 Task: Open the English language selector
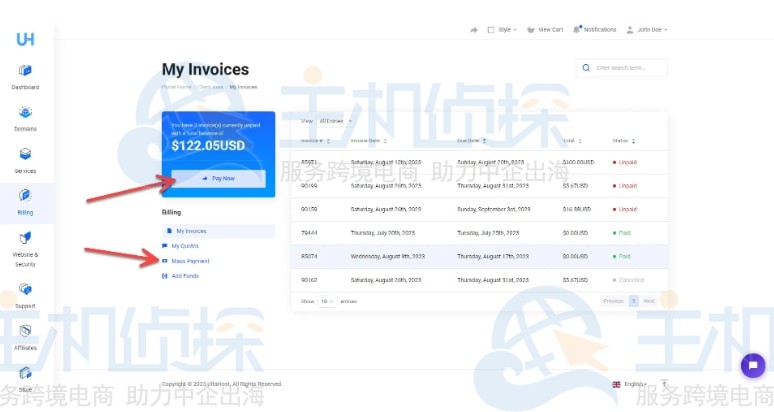(x=629, y=384)
